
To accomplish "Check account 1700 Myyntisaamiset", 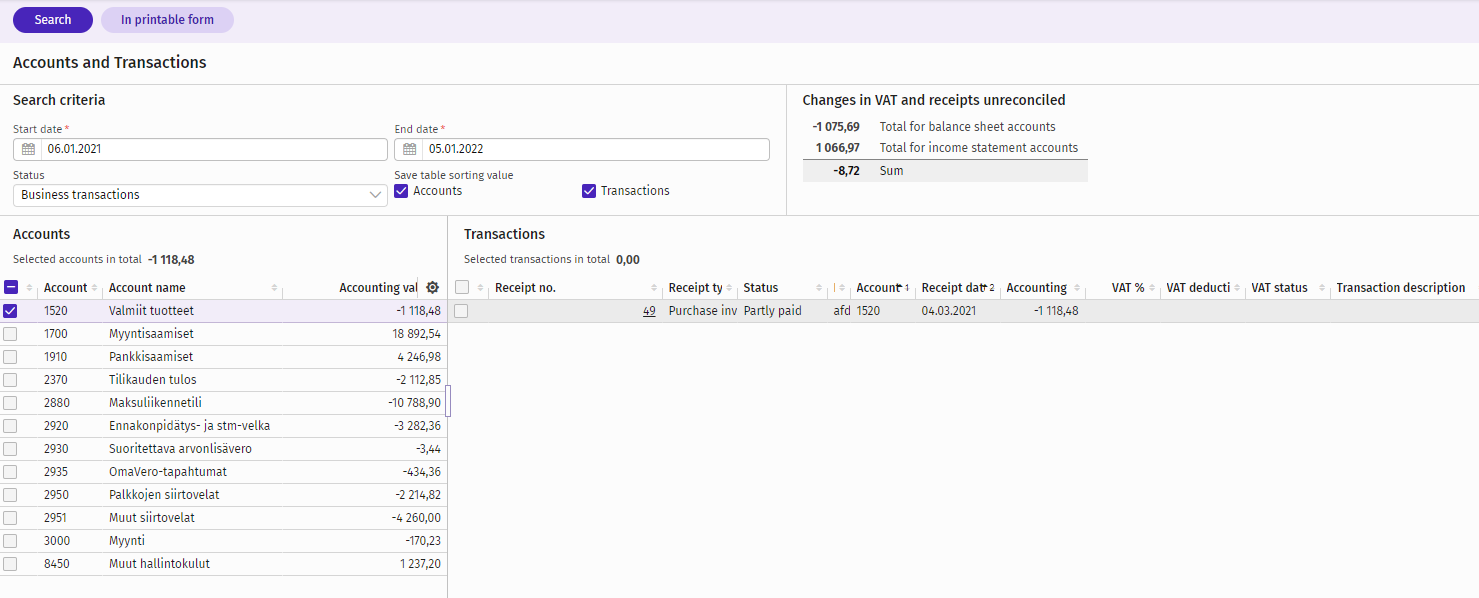I will click(10, 334).
